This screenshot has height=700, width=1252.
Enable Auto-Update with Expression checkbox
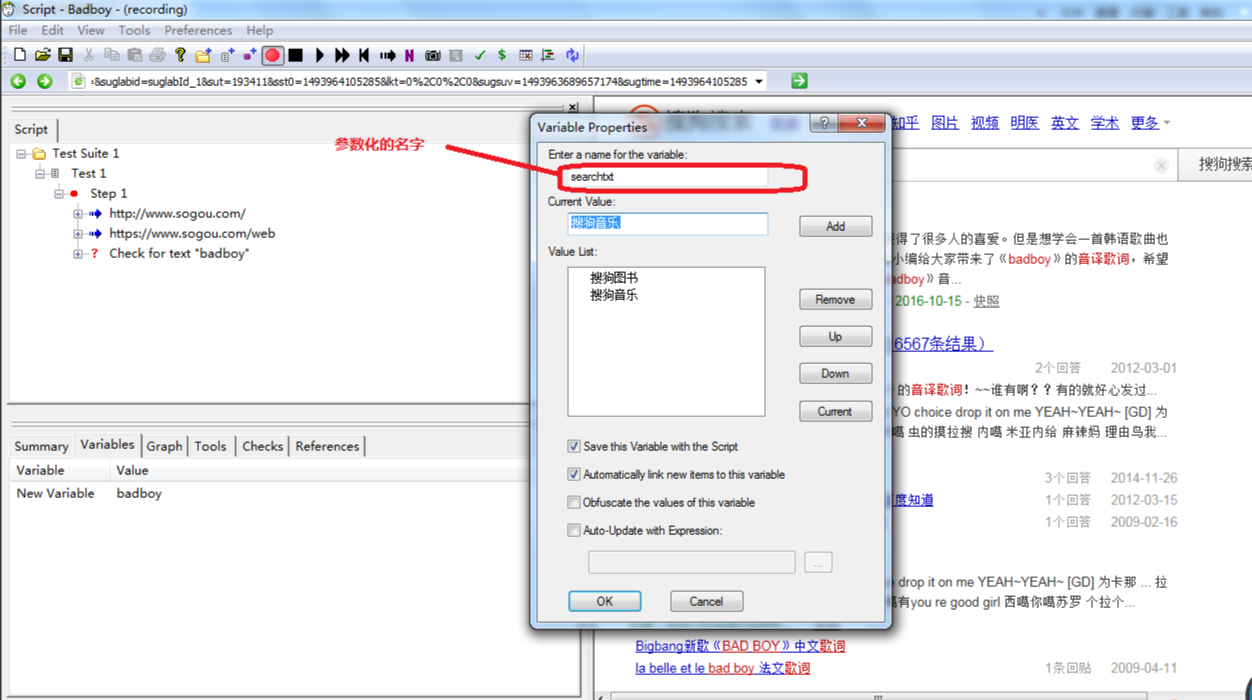click(574, 531)
